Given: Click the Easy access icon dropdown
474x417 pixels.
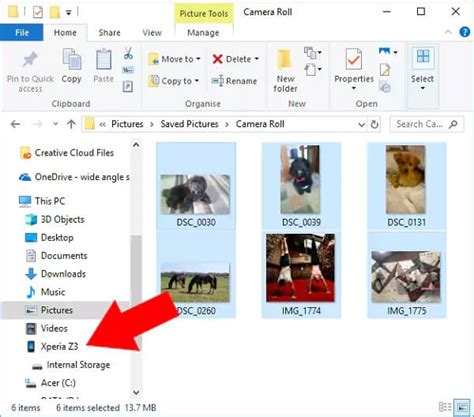Looking at the screenshot, I should [x=312, y=70].
